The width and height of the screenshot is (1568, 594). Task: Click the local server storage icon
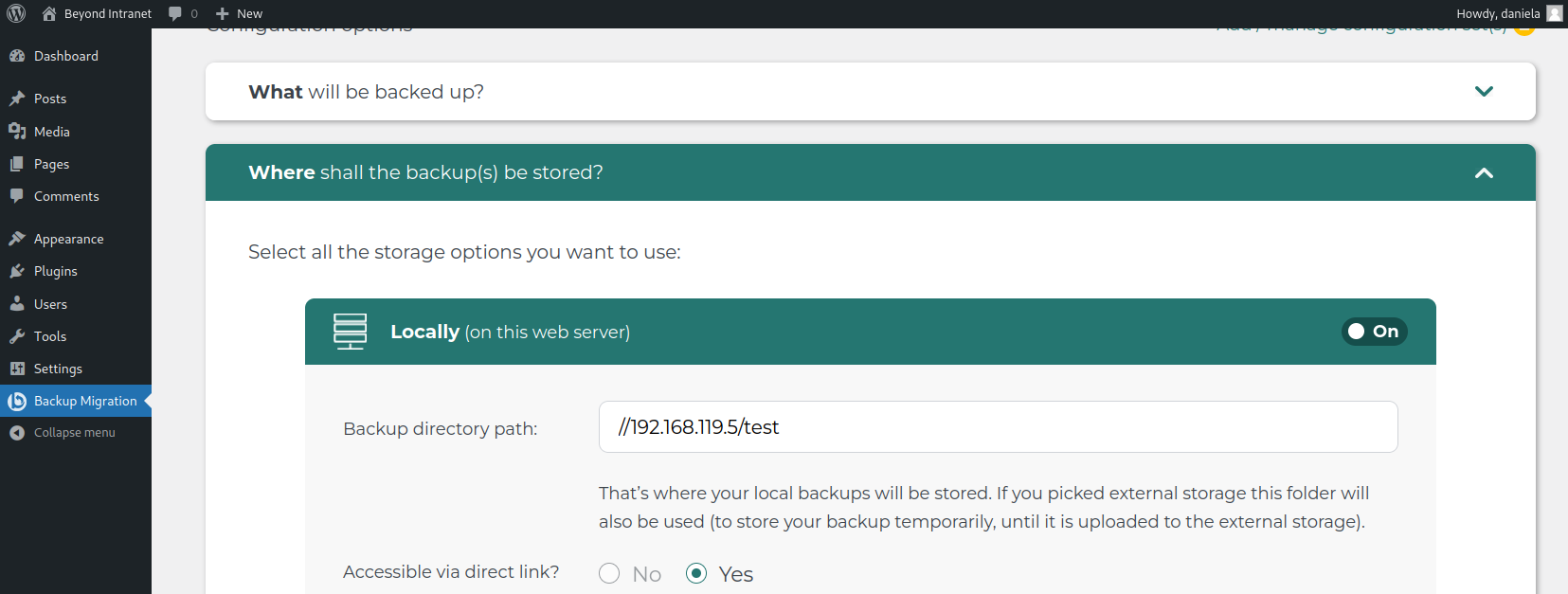(x=350, y=332)
